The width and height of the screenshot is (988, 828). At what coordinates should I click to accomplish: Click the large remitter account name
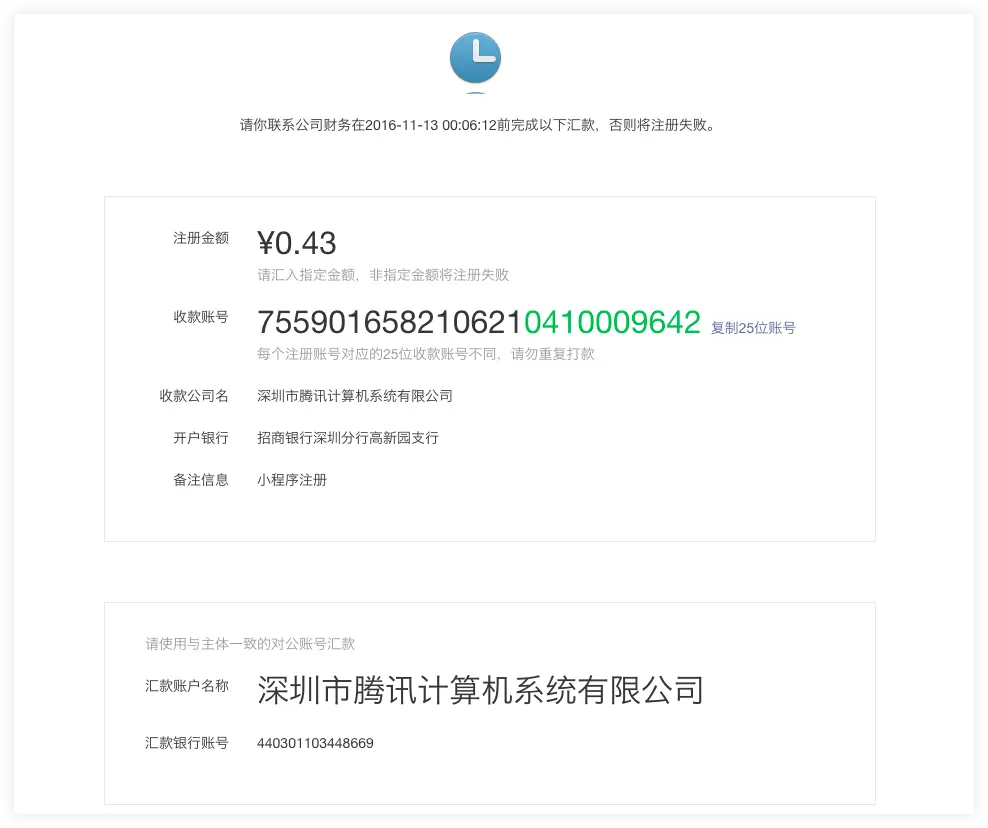[x=480, y=689]
